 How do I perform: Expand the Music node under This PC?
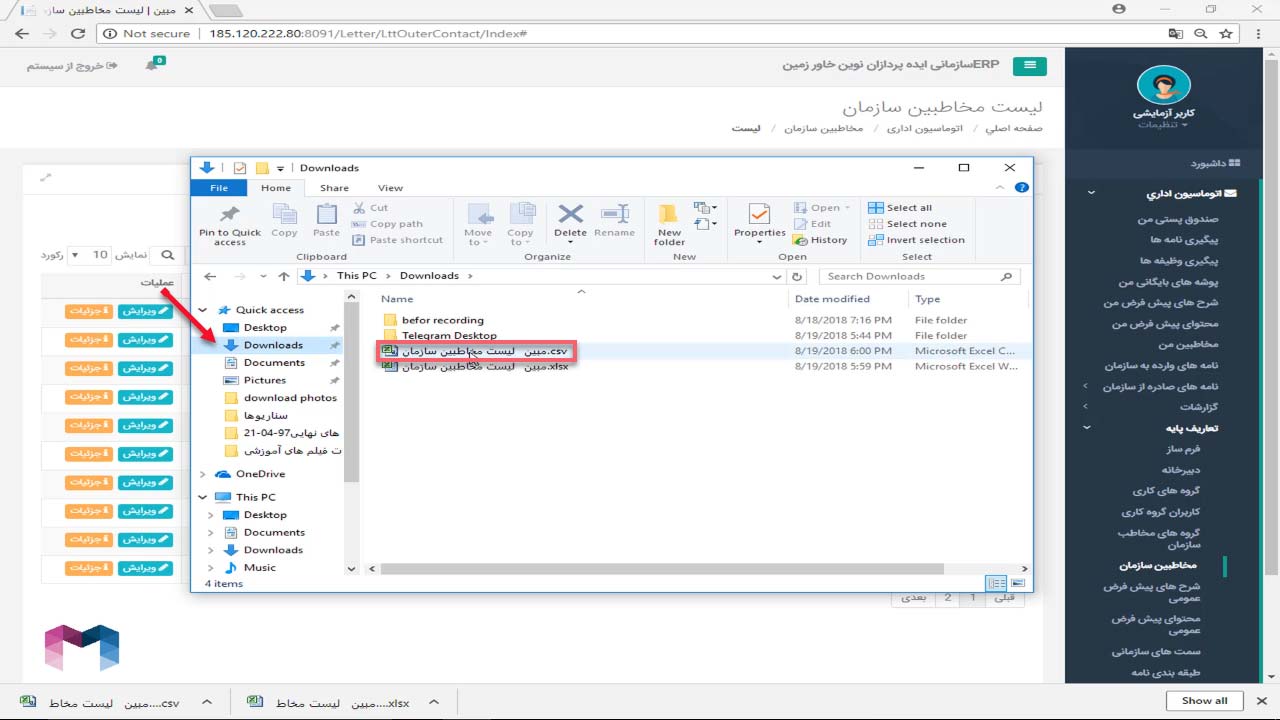click(x=211, y=567)
